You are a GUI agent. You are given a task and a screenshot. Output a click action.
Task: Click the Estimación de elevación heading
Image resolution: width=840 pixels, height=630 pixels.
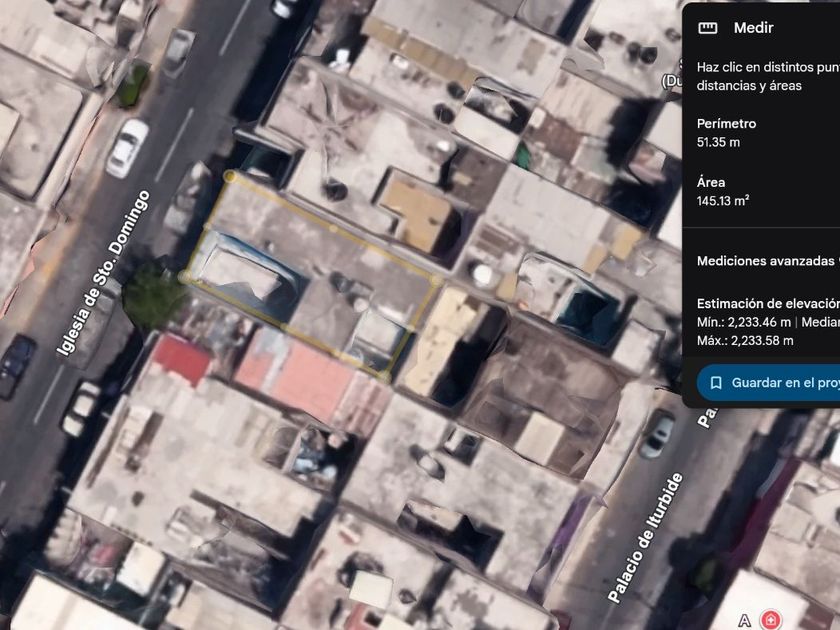(768, 304)
